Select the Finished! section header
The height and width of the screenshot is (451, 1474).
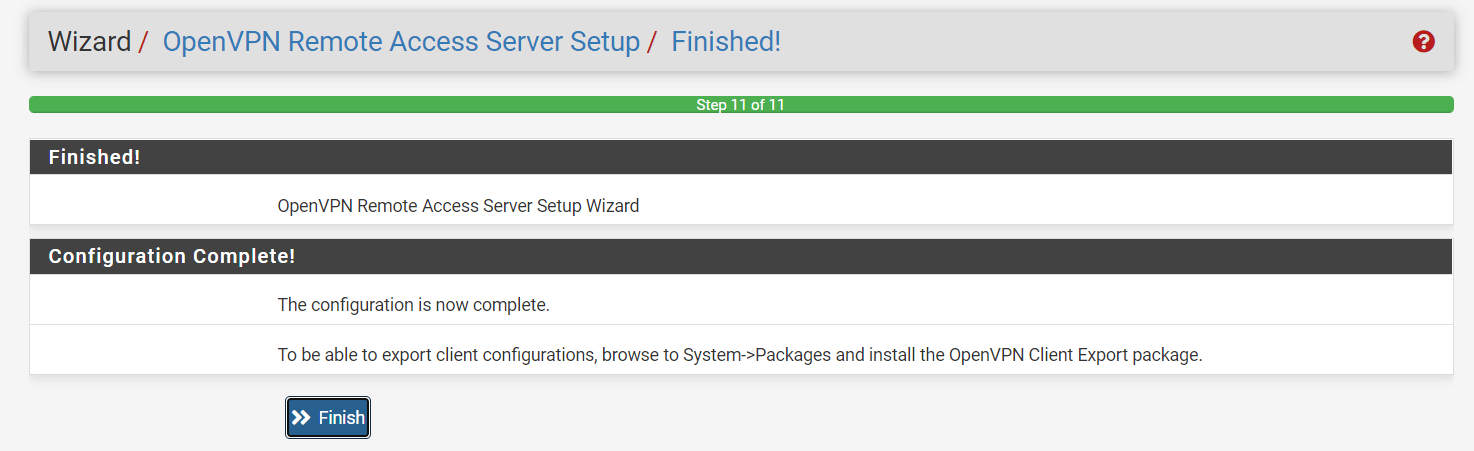pos(94,157)
